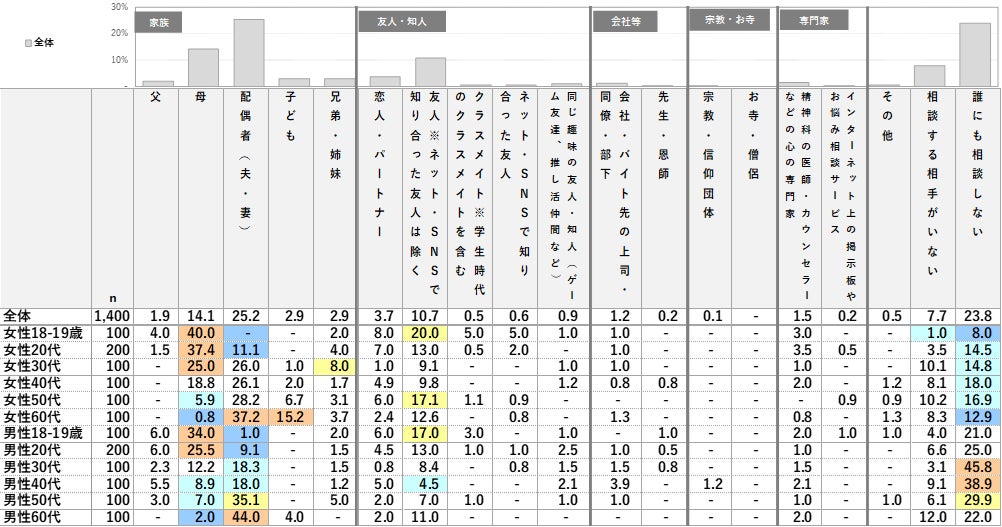
Task: Click the chart bar above 誰にも相談しない column
Action: click(975, 54)
